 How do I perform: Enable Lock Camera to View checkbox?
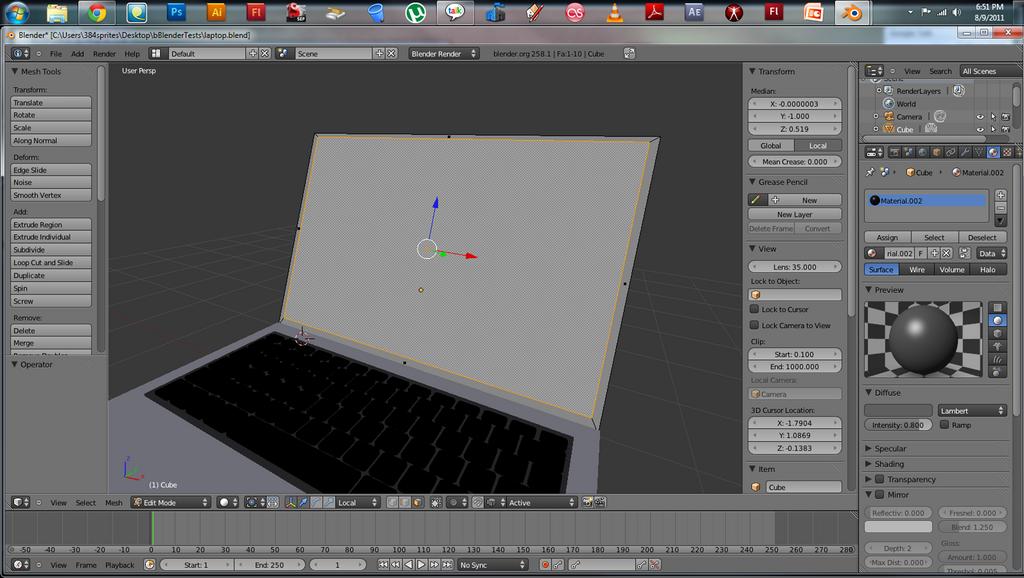tap(754, 325)
